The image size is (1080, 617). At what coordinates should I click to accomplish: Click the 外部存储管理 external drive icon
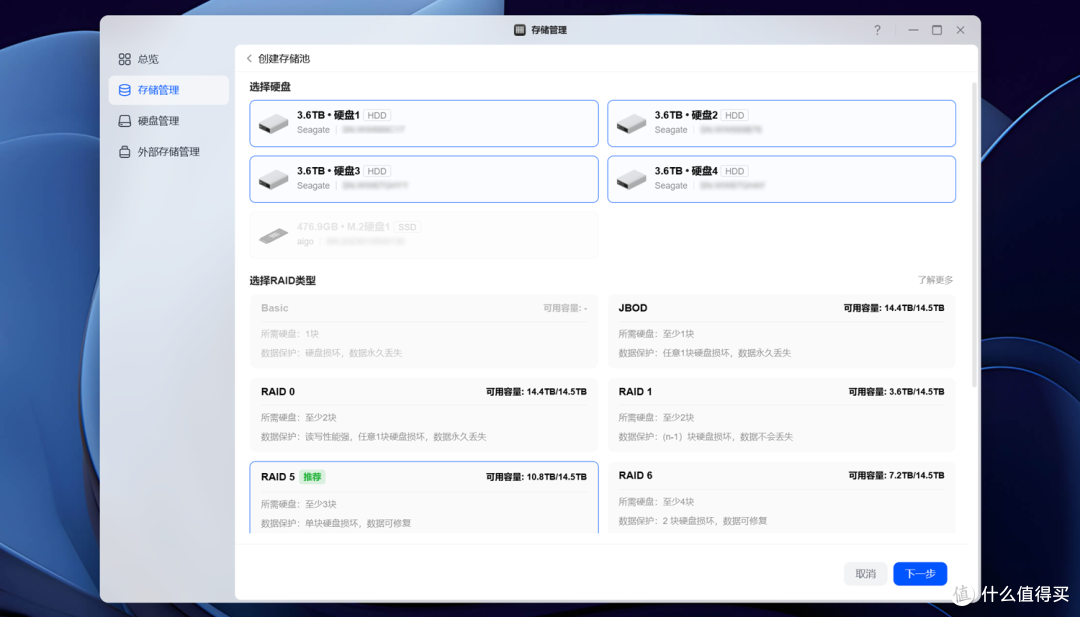click(x=125, y=152)
